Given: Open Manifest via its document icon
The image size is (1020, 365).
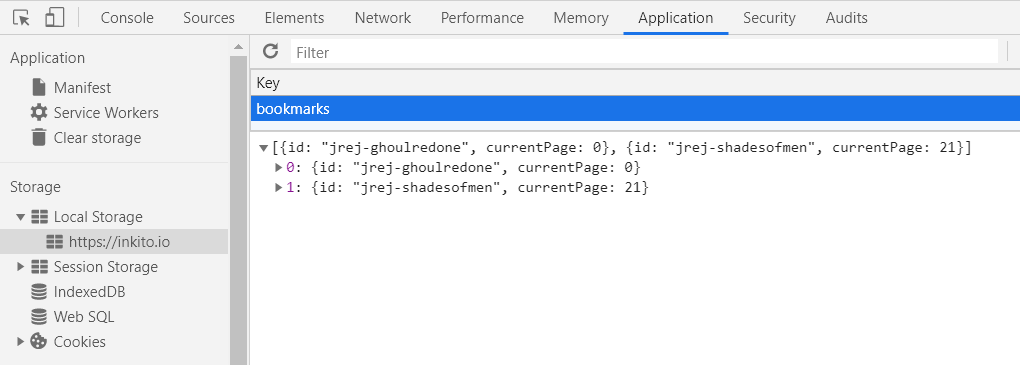Looking at the screenshot, I should 39,87.
